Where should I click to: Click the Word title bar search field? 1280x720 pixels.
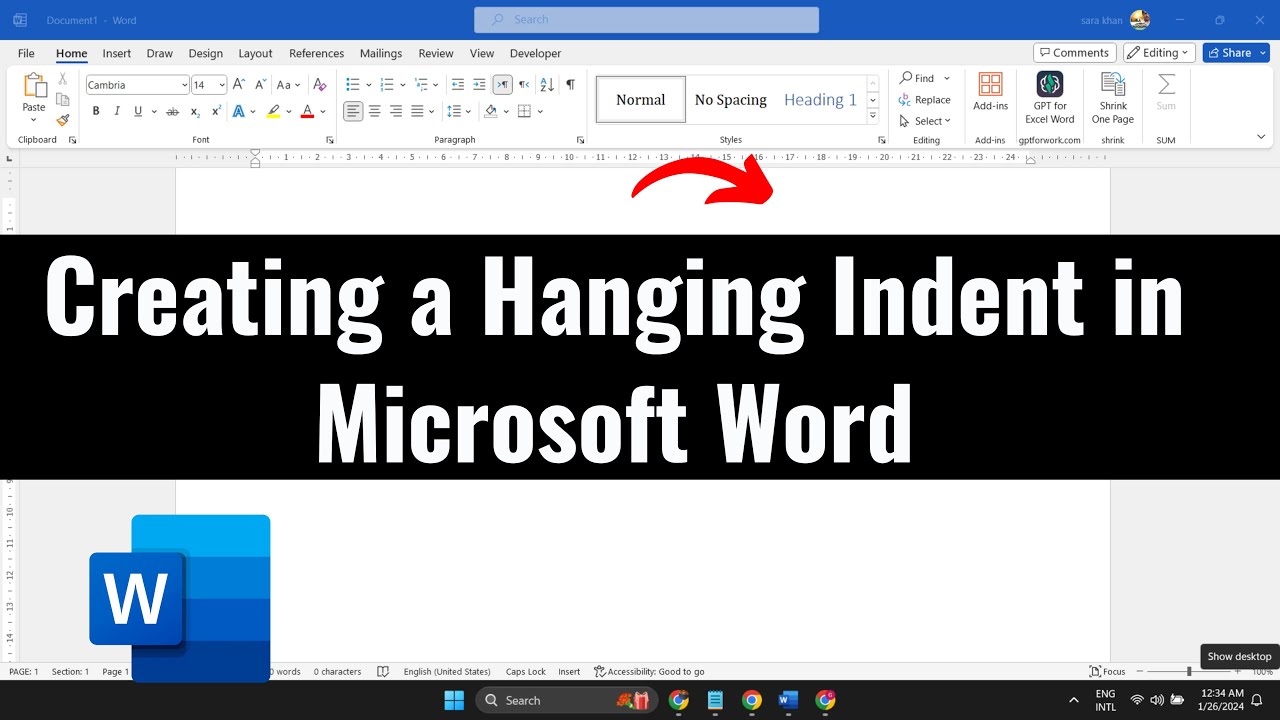click(x=646, y=19)
